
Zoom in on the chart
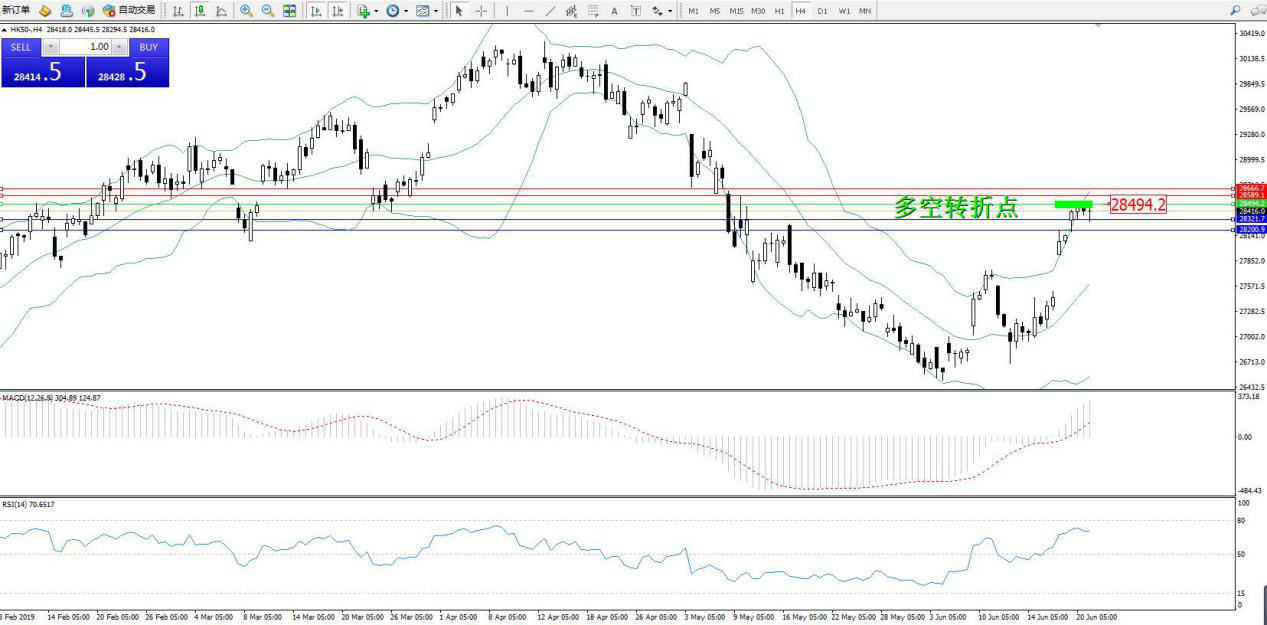tap(246, 11)
